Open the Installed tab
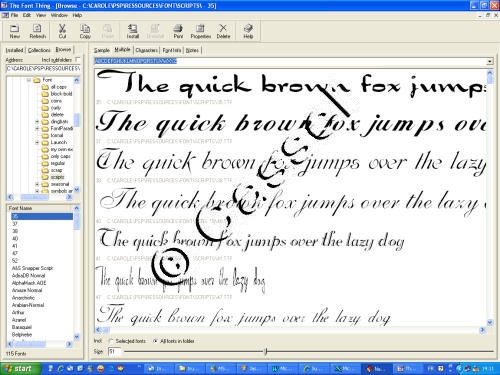 (15, 50)
